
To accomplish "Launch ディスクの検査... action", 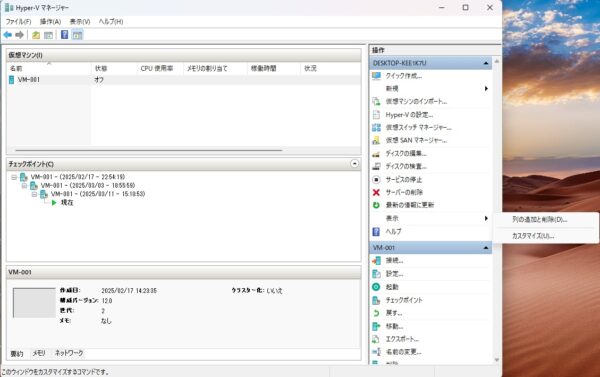I will click(406, 166).
